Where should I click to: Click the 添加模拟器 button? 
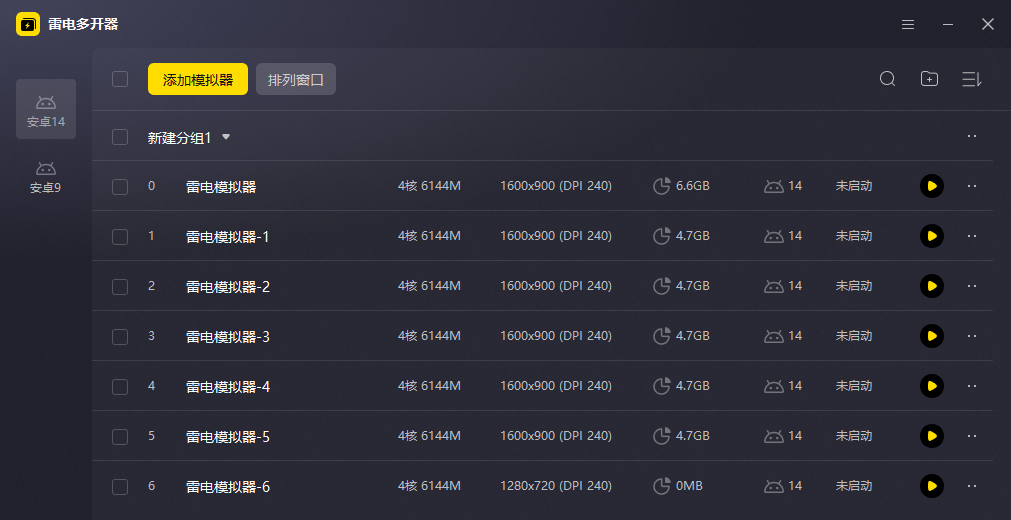pyautogui.click(x=198, y=79)
